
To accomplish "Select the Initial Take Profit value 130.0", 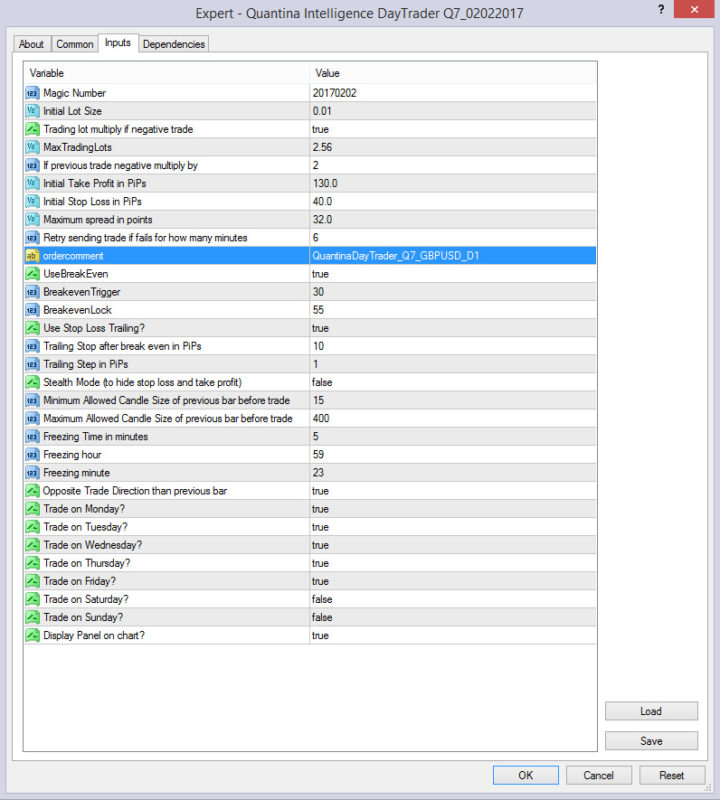I will (325, 183).
